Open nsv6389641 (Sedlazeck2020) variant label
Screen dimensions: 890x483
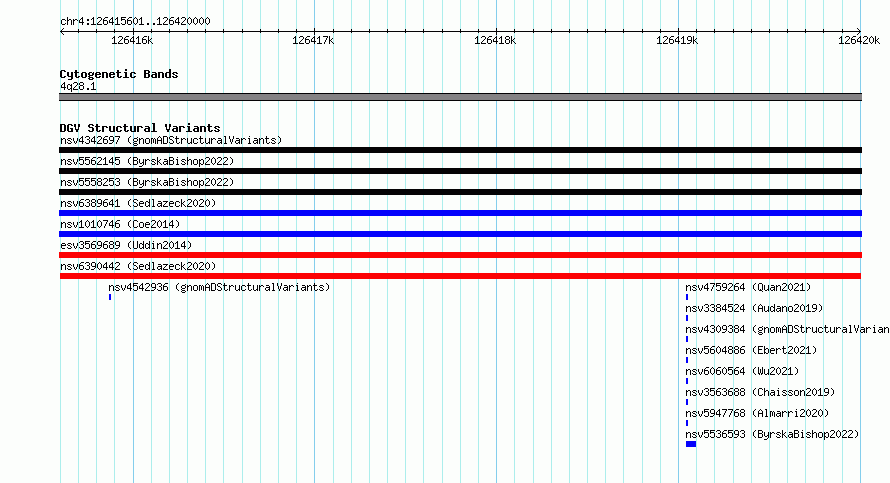138,203
